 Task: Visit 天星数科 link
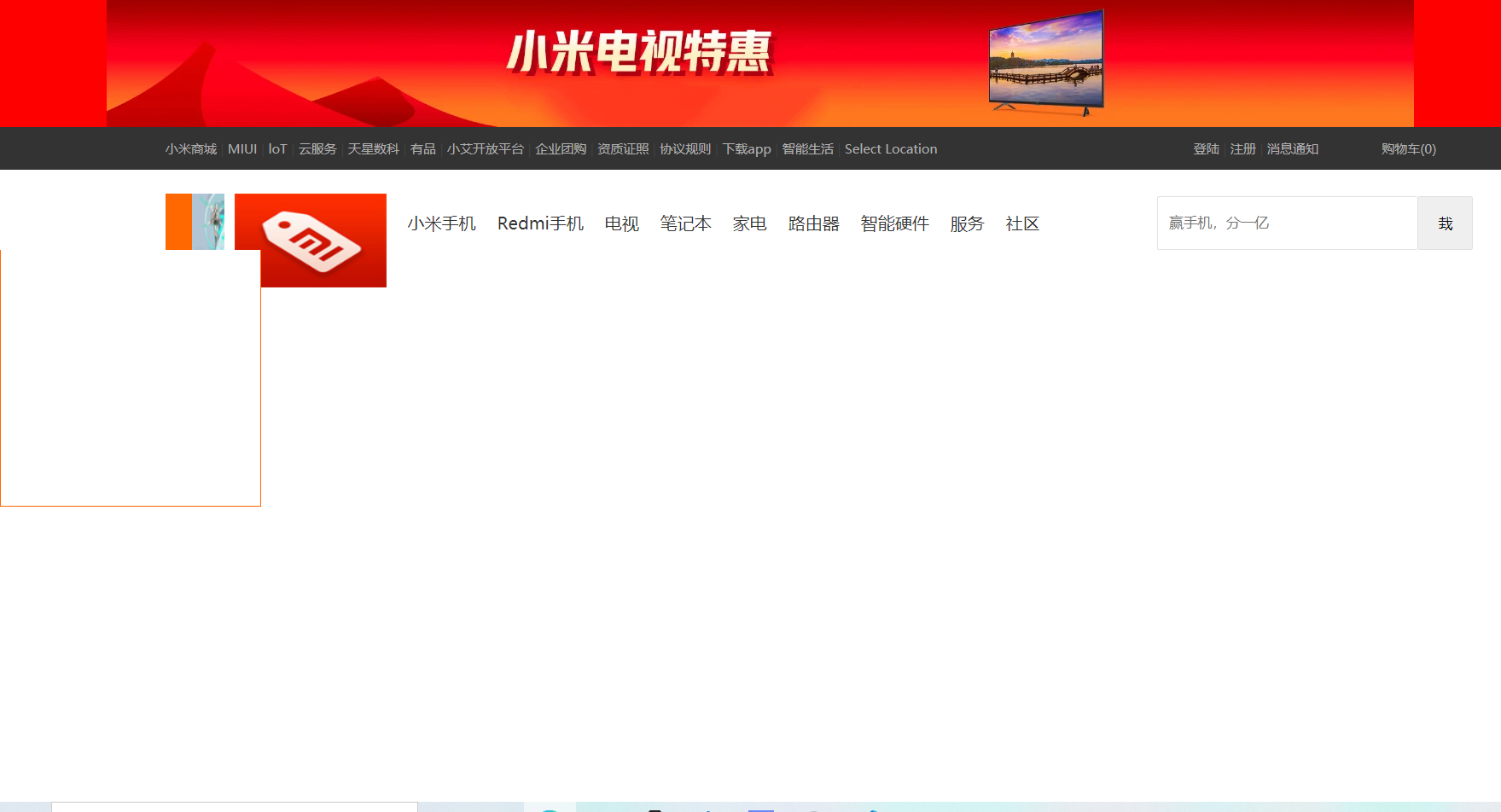pos(373,149)
